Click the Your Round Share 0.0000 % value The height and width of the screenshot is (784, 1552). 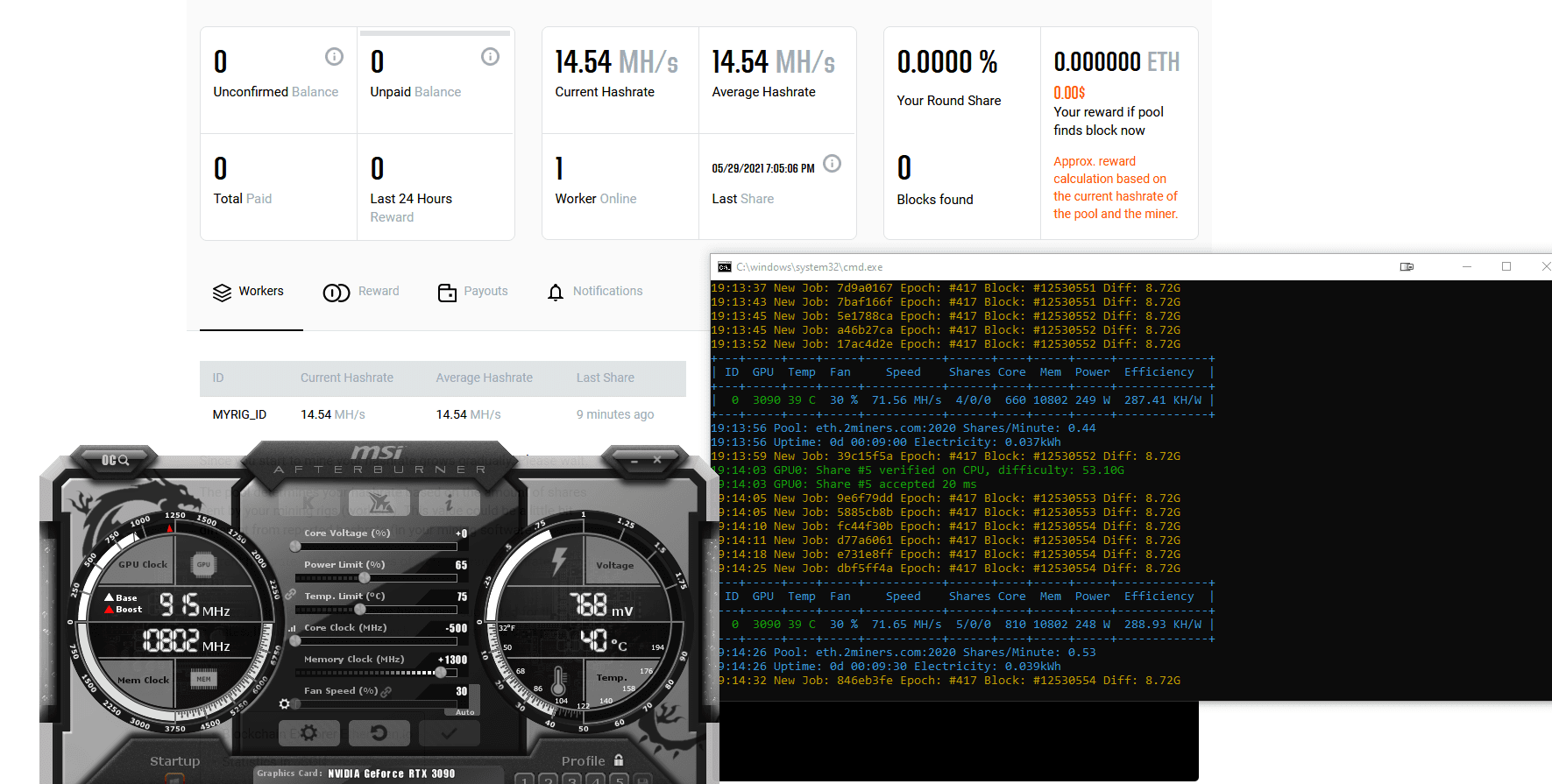[x=947, y=62]
